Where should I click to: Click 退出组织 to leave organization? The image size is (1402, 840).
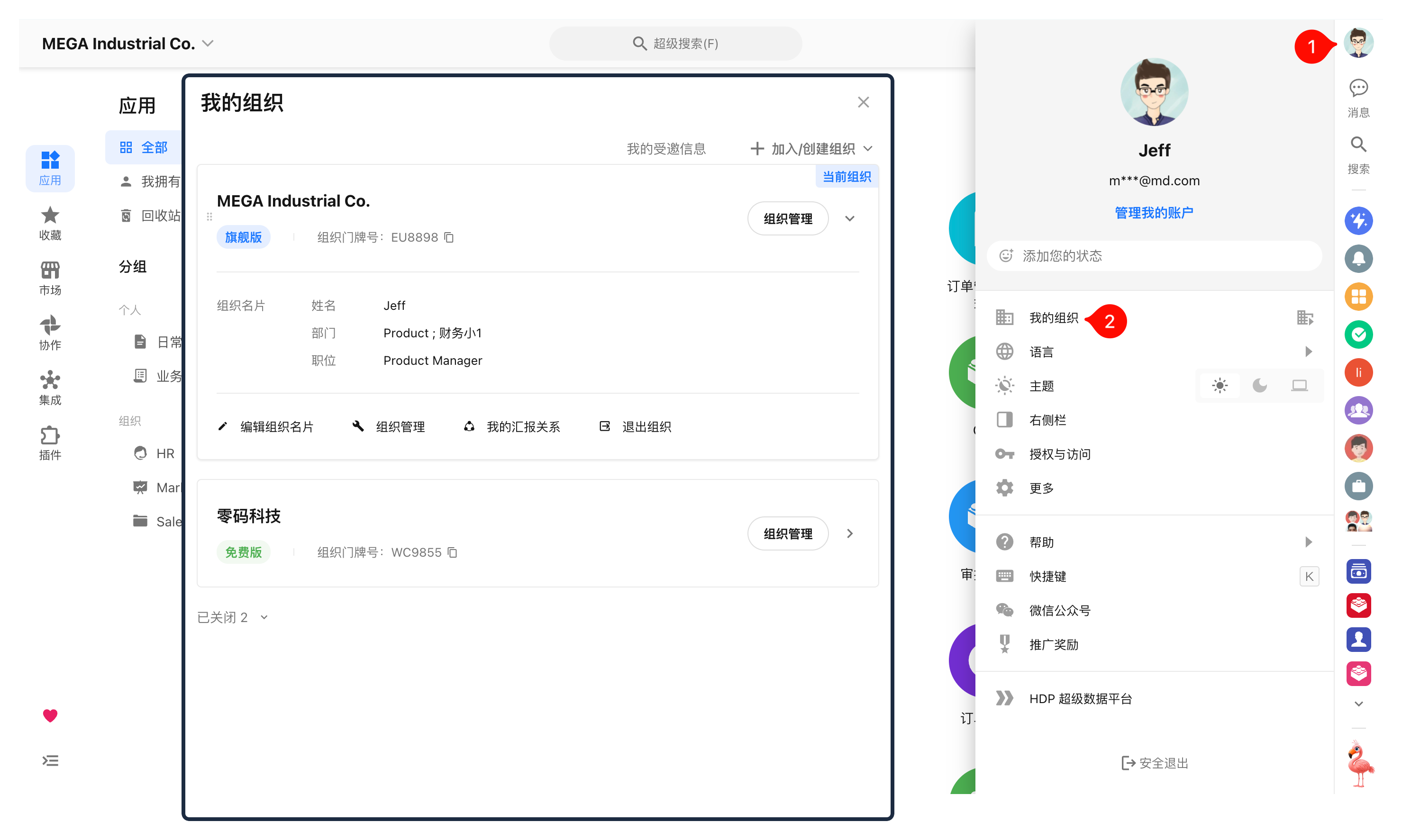(x=635, y=426)
